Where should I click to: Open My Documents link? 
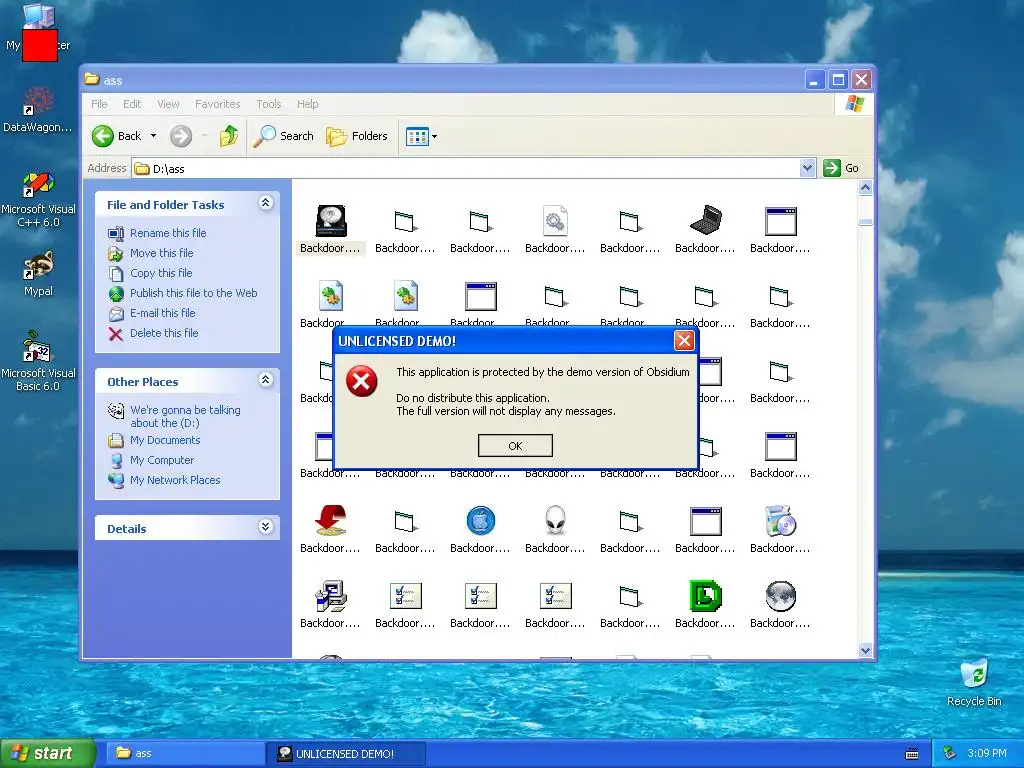point(165,440)
